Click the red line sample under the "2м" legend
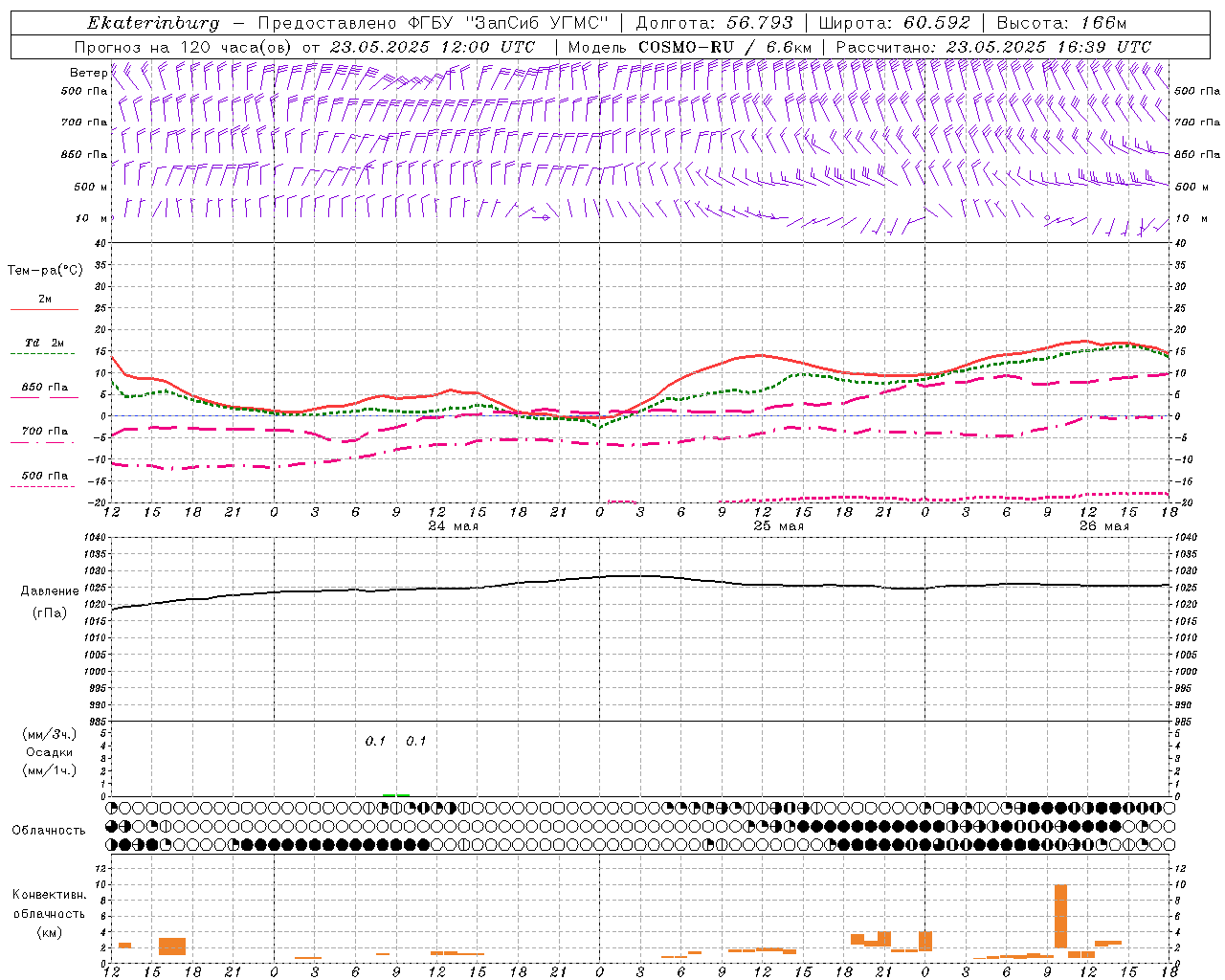Screen dimensions: 1225x980 44,309
